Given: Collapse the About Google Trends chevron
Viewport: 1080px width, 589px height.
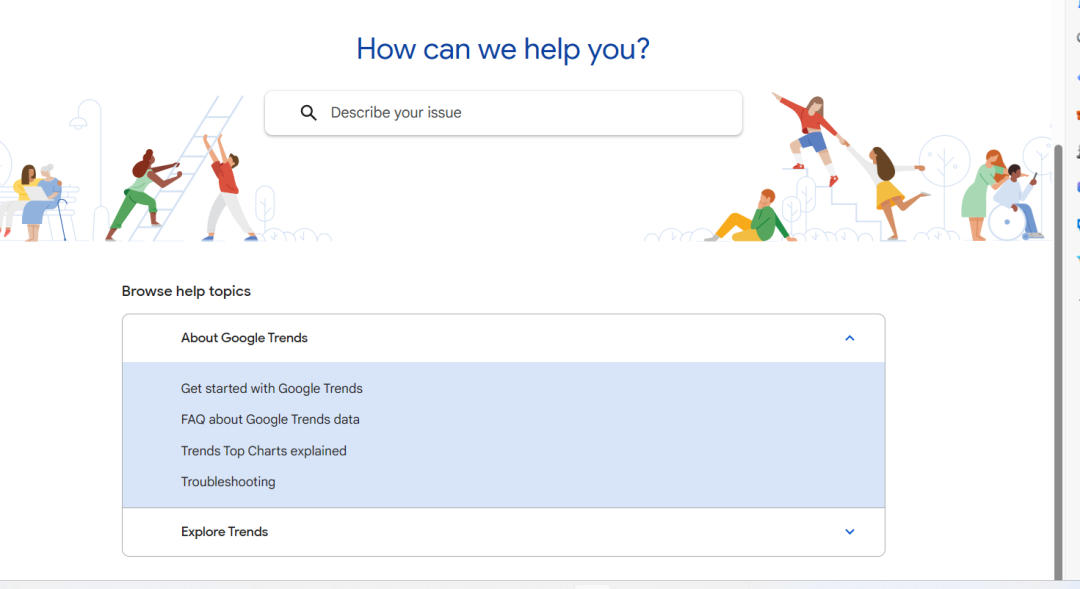Looking at the screenshot, I should pyautogui.click(x=849, y=338).
